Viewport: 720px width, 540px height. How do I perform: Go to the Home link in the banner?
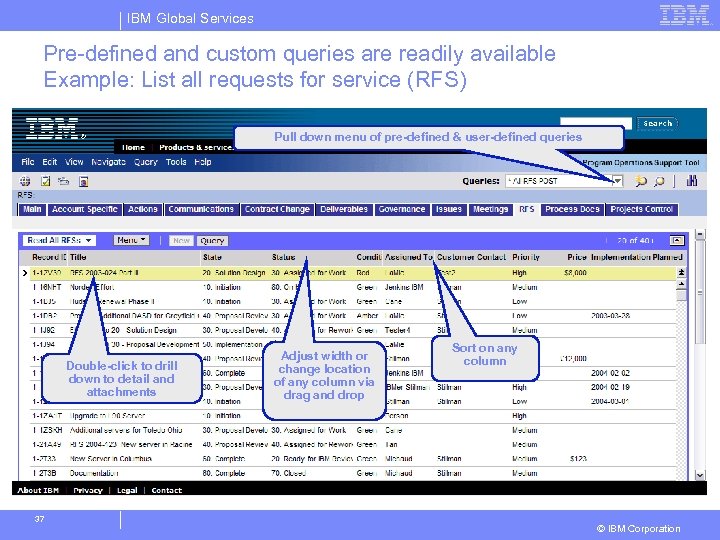coord(133,147)
